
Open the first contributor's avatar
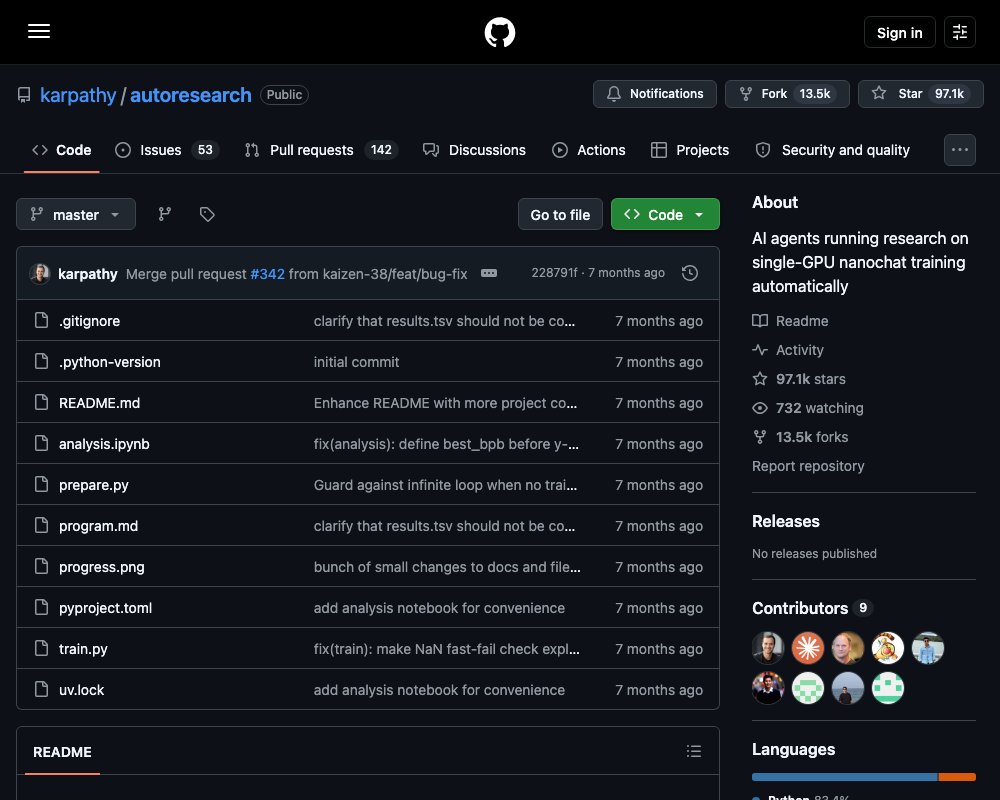click(768, 648)
